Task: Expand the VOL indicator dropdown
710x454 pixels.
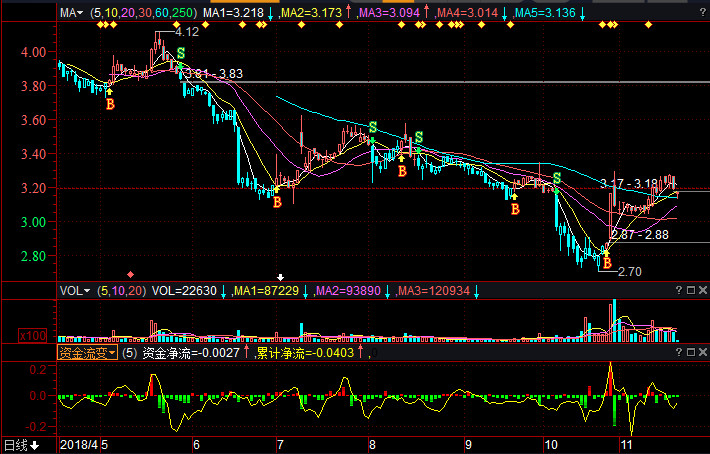Action: tap(75, 291)
